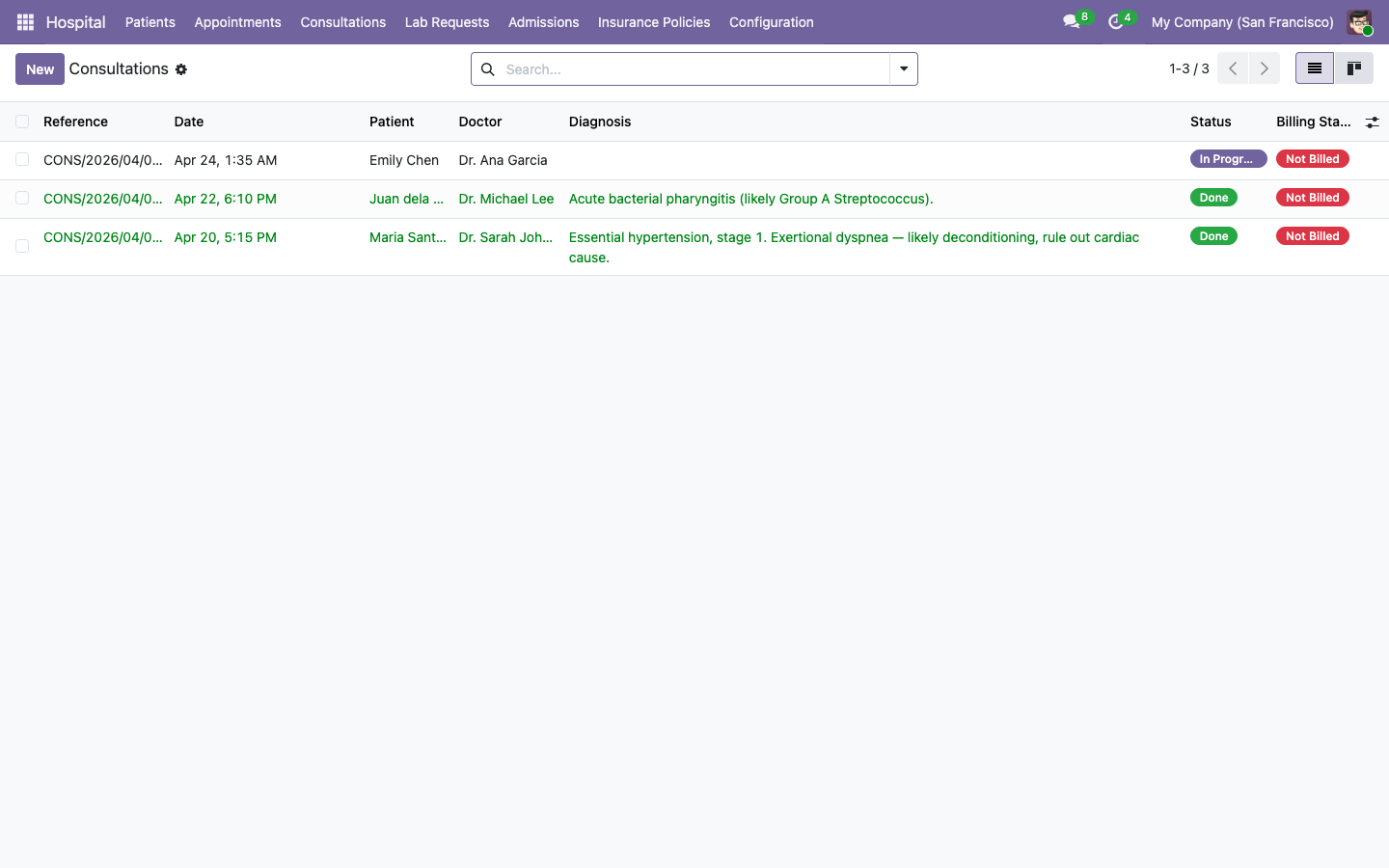Viewport: 1389px width, 868px height.
Task: Open Maria Sant patient cell
Action: (x=408, y=237)
